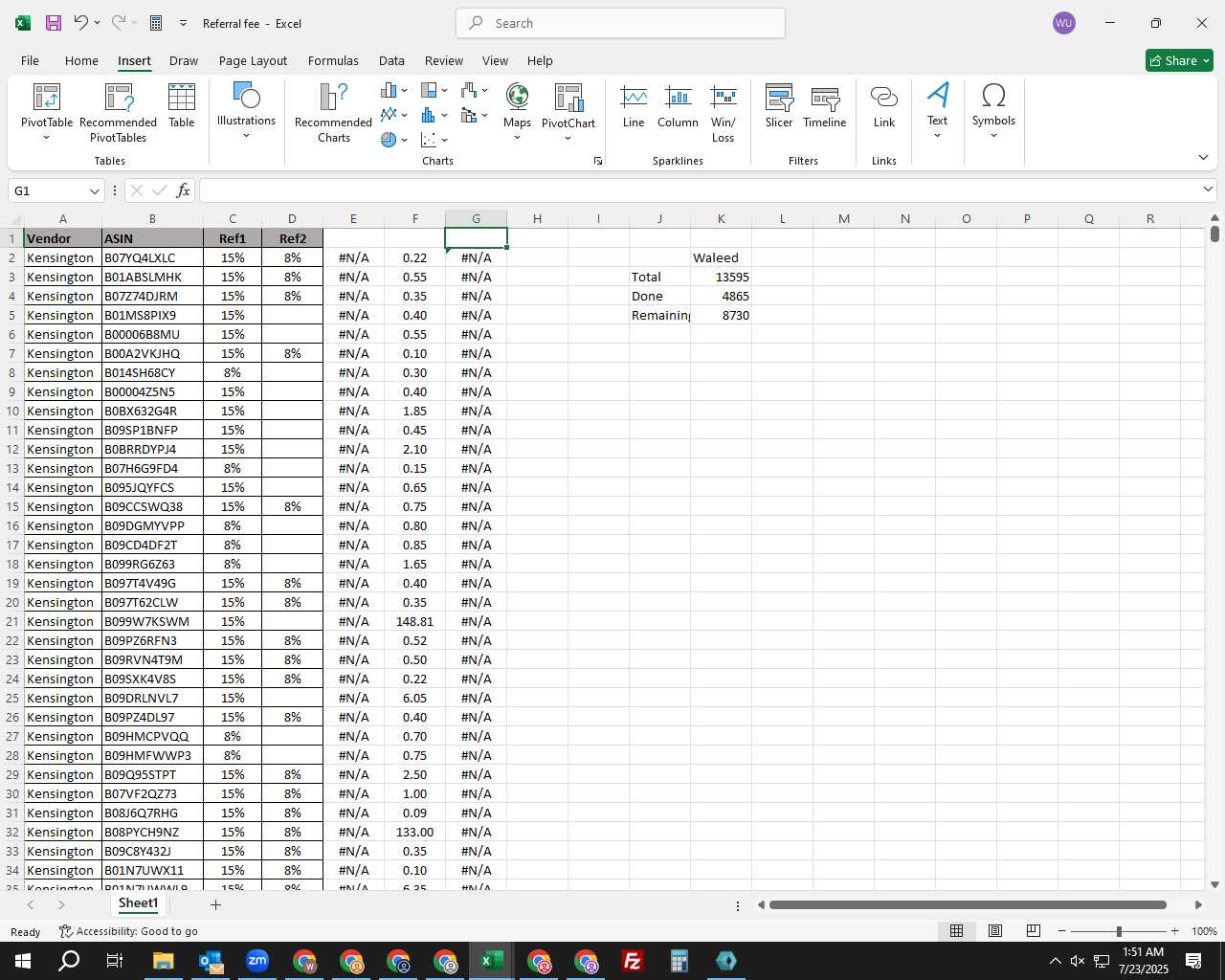Open Charts dialog launcher
1225x980 pixels.
click(x=598, y=162)
